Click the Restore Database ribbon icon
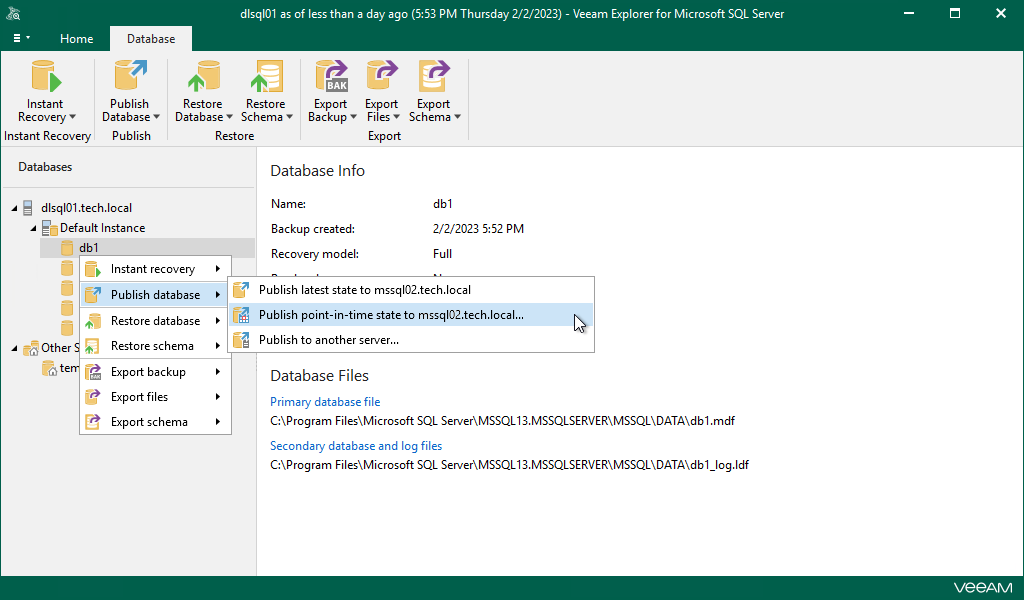 (x=203, y=76)
